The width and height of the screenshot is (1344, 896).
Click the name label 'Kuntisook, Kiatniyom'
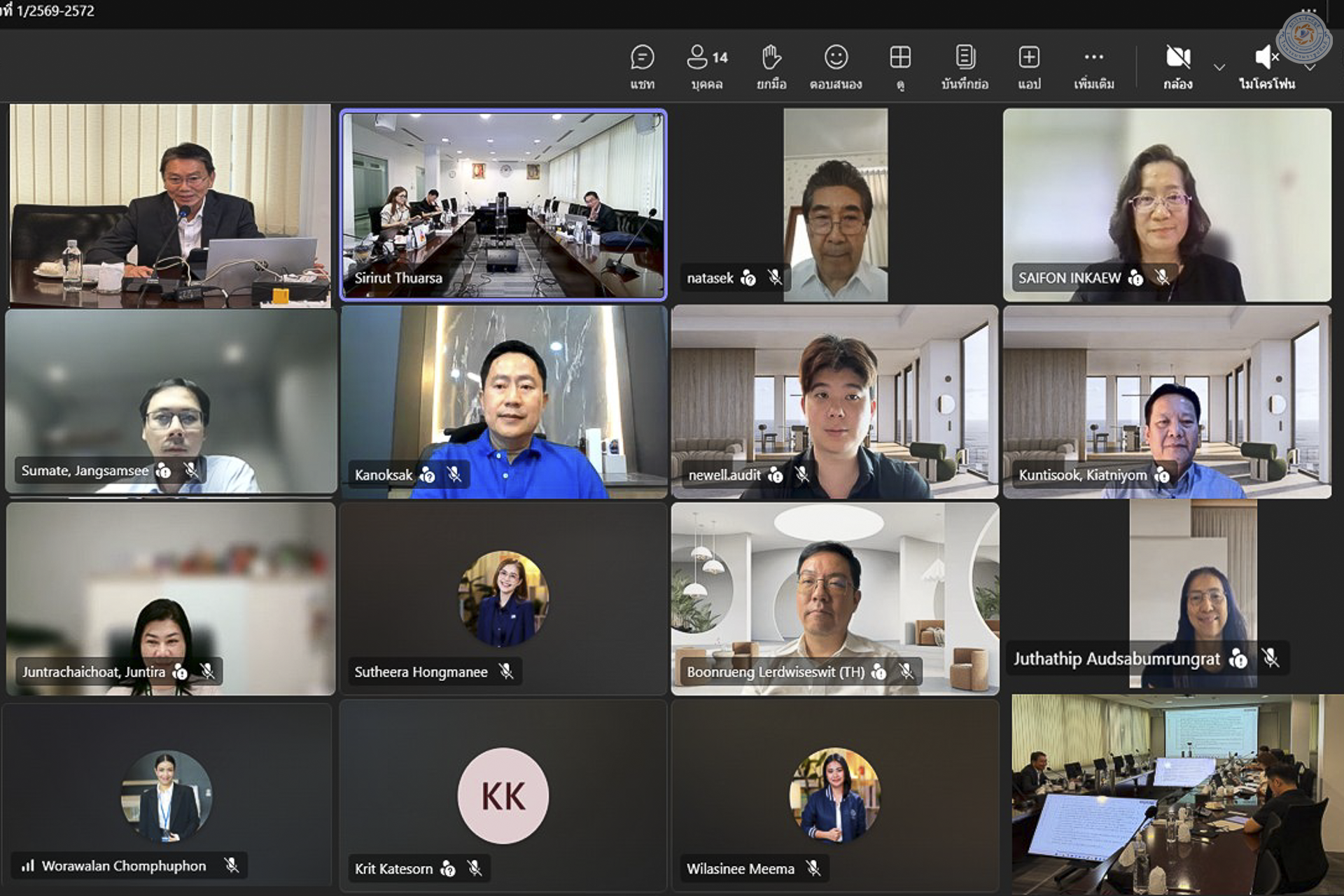pos(1083,475)
